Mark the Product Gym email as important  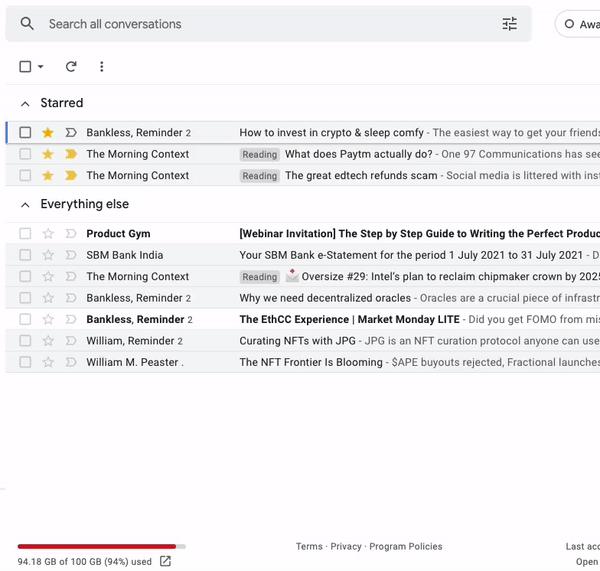coord(71,233)
